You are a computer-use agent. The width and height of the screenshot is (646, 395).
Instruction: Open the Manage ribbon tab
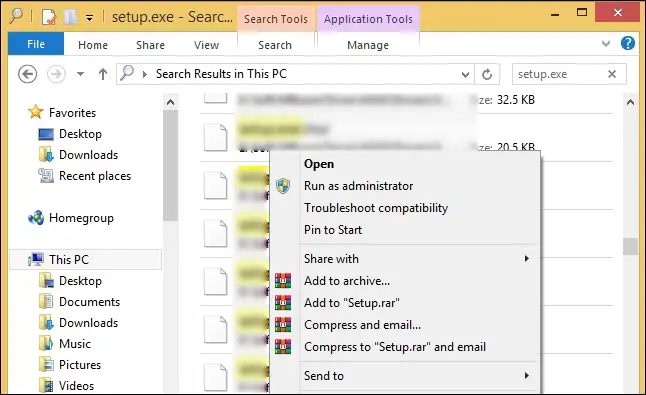tap(368, 45)
